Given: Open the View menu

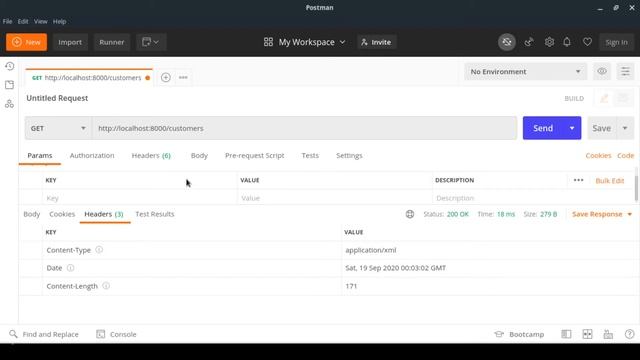Looking at the screenshot, I should click(x=40, y=21).
